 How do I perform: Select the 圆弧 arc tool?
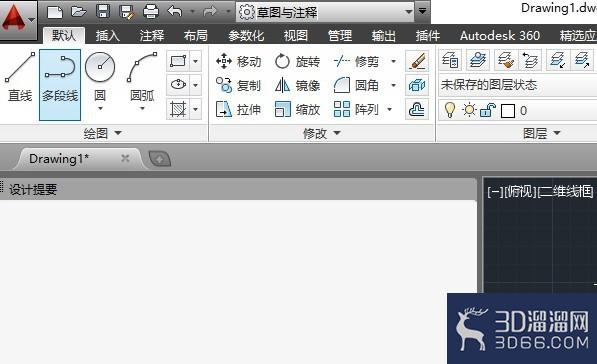[x=142, y=76]
